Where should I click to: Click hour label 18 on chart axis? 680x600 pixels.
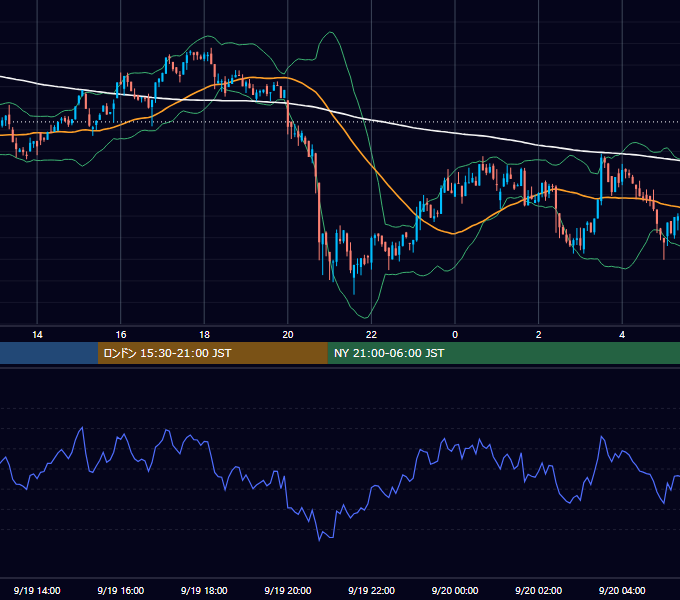(x=204, y=335)
